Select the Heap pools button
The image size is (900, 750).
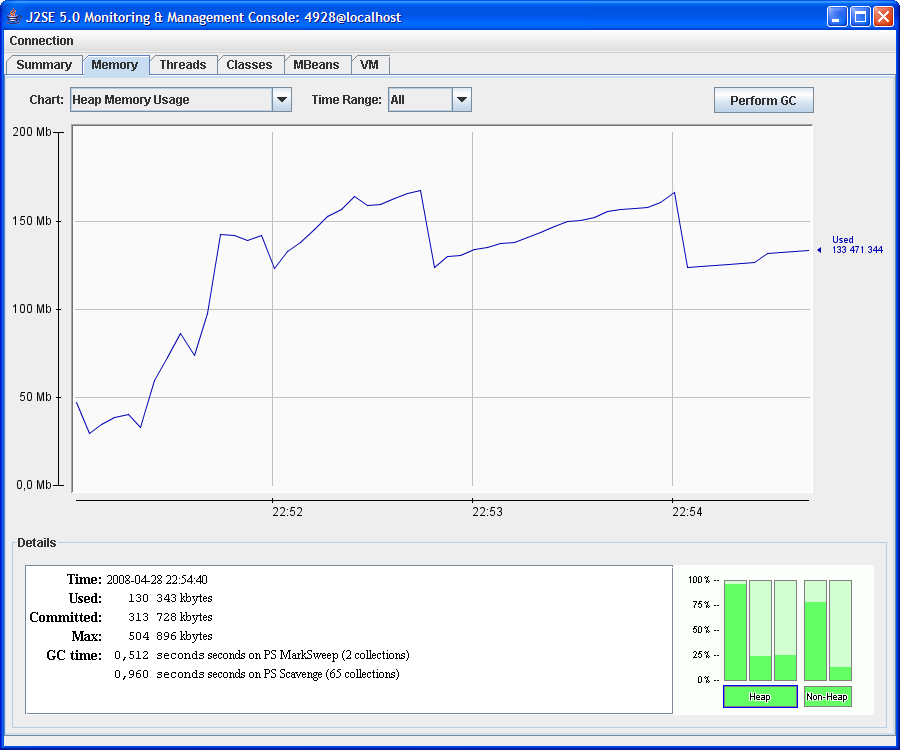tap(760, 697)
